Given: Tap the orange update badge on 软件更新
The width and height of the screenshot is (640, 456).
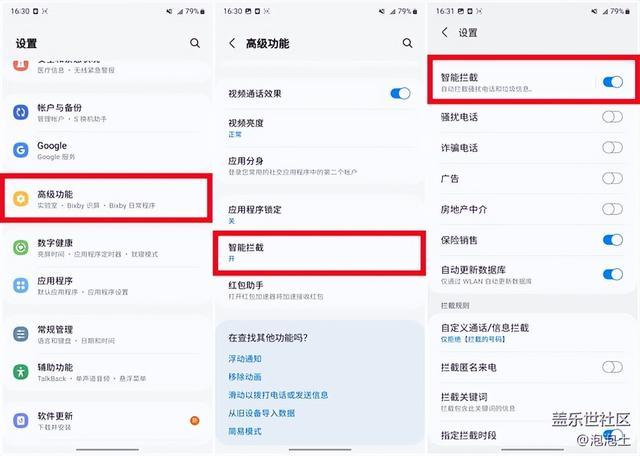Looking at the screenshot, I should (x=195, y=420).
